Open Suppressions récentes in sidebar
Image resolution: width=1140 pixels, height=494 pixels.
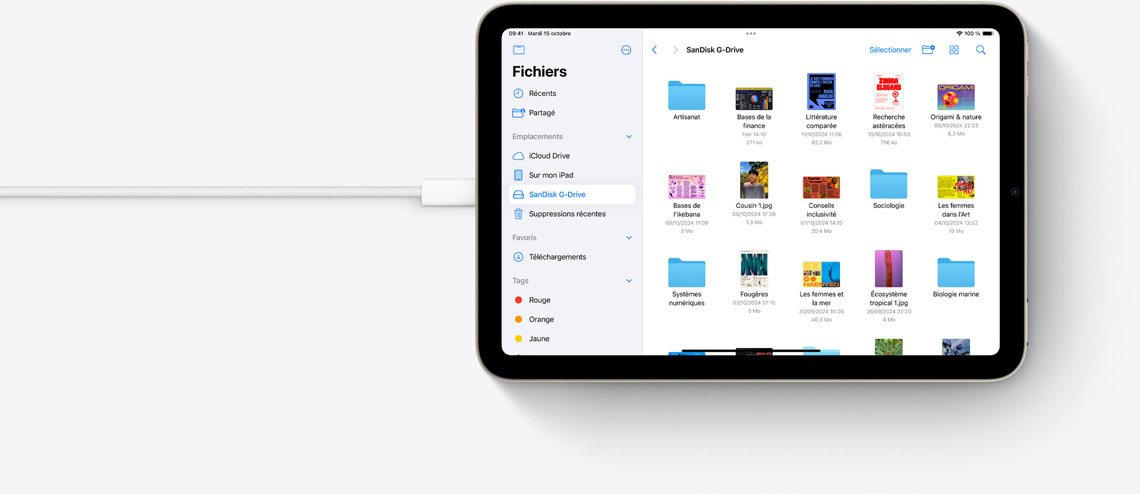pos(566,214)
